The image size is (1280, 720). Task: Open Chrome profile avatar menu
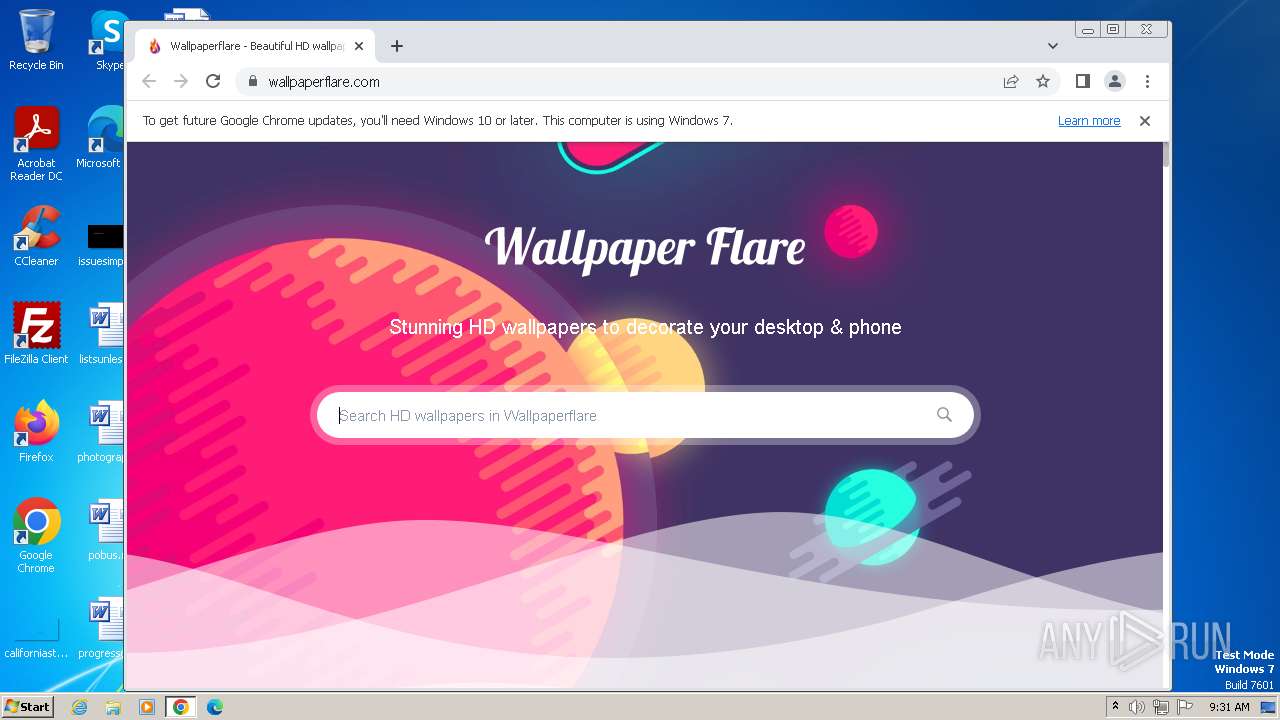pyautogui.click(x=1115, y=82)
